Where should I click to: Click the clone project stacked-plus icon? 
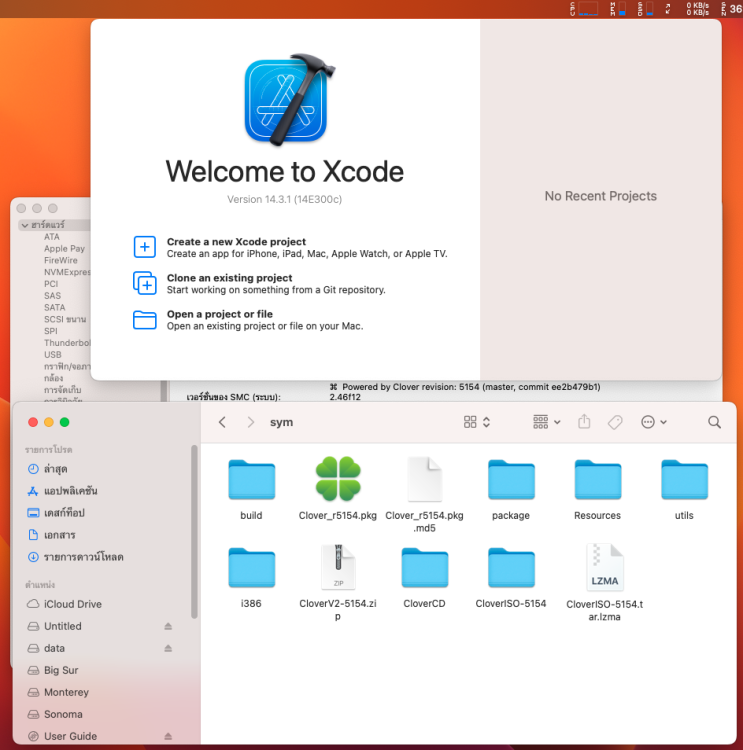[x=144, y=283]
